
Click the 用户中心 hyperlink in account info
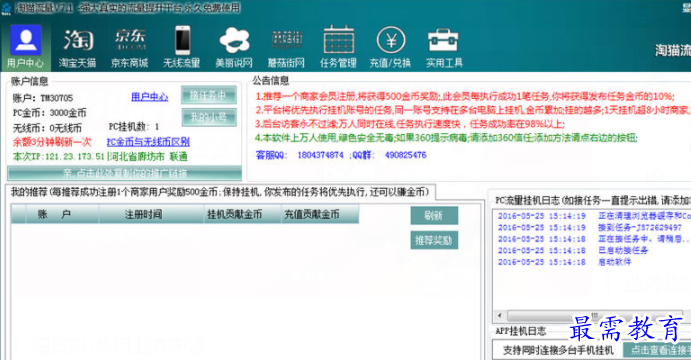[149, 96]
